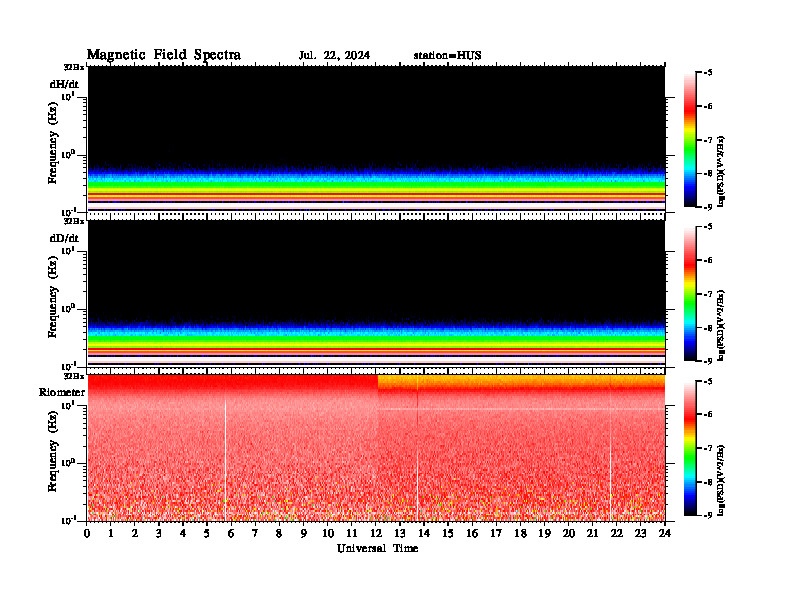Click log(PSD) label beside dD/dt color bar
The image size is (792, 612).
tap(721, 325)
